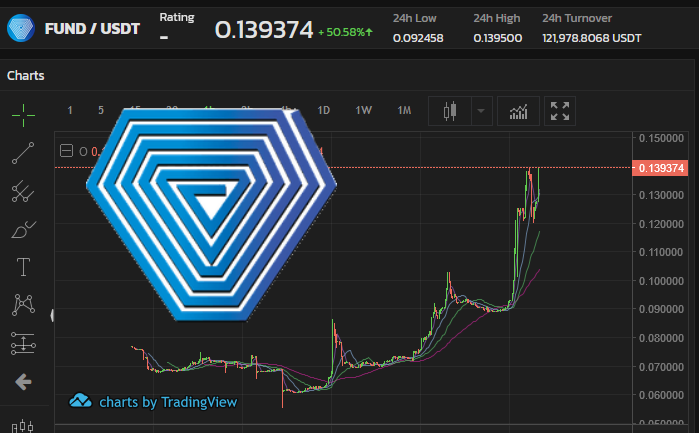The height and width of the screenshot is (433, 699).
Task: Click the candlestick chart style icon
Action: [x=450, y=111]
